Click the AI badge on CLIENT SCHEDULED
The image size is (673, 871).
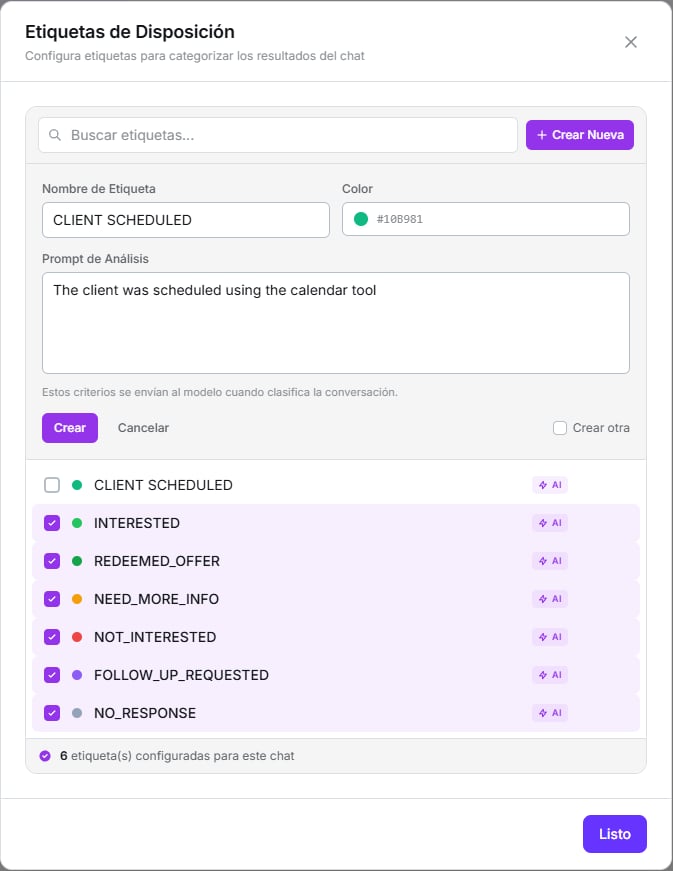click(550, 485)
